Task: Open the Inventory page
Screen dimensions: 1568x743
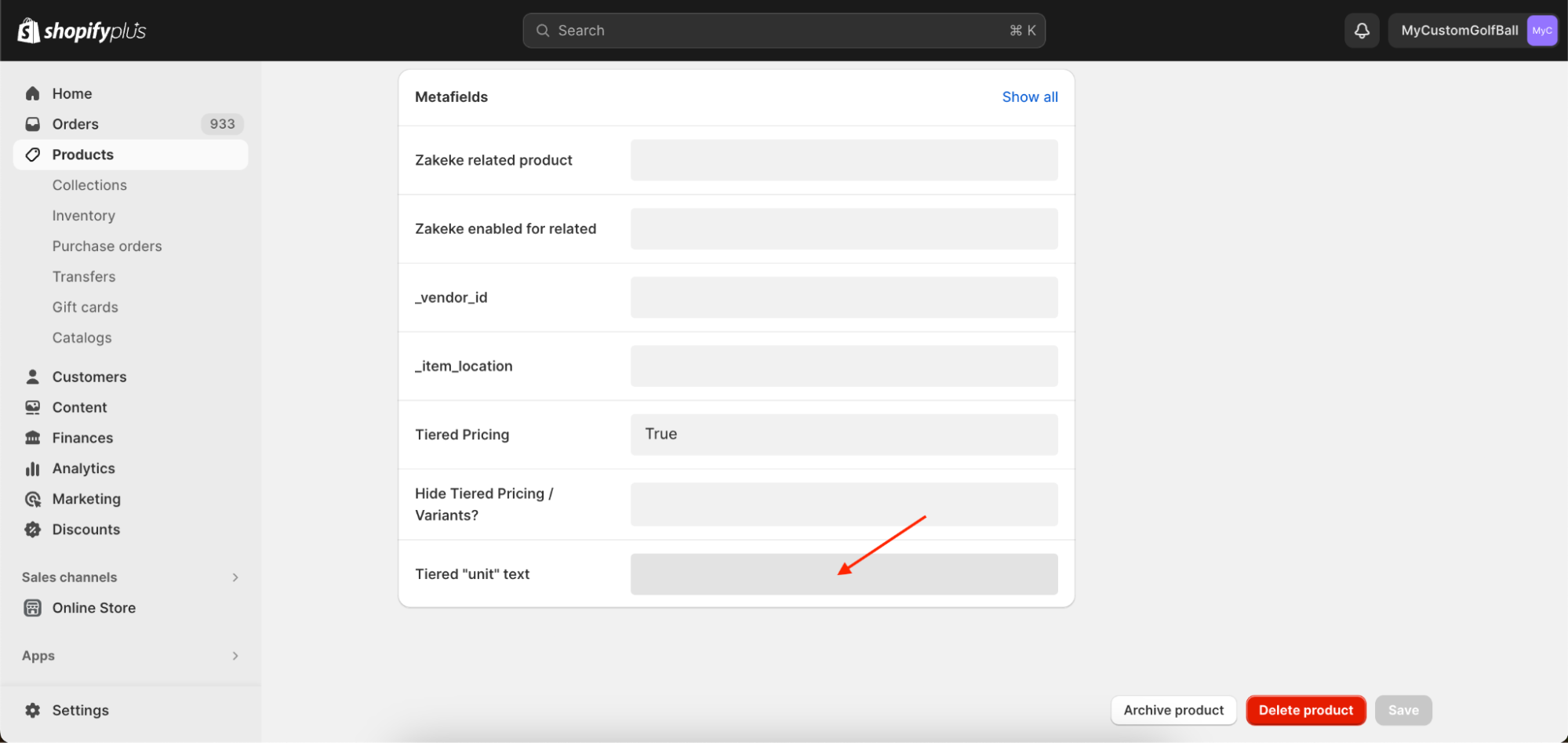Action: [x=83, y=216]
